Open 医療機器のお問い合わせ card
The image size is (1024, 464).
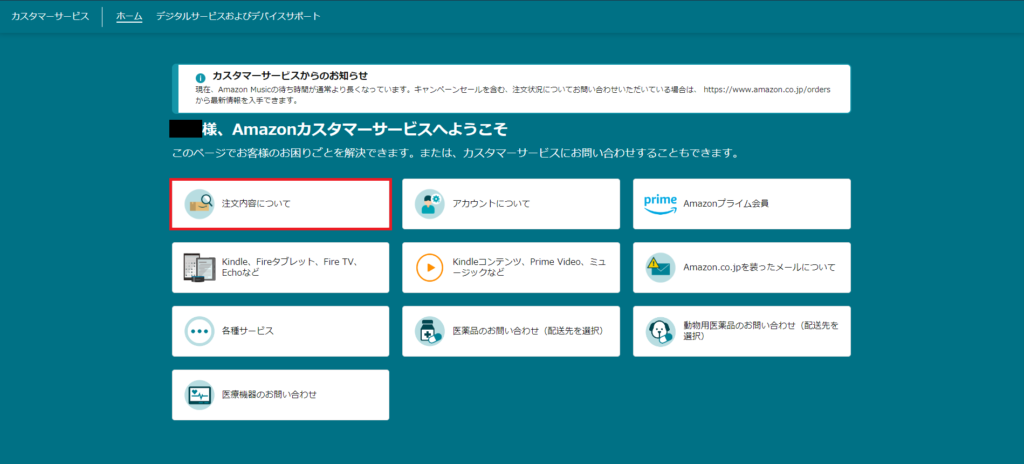(281, 395)
